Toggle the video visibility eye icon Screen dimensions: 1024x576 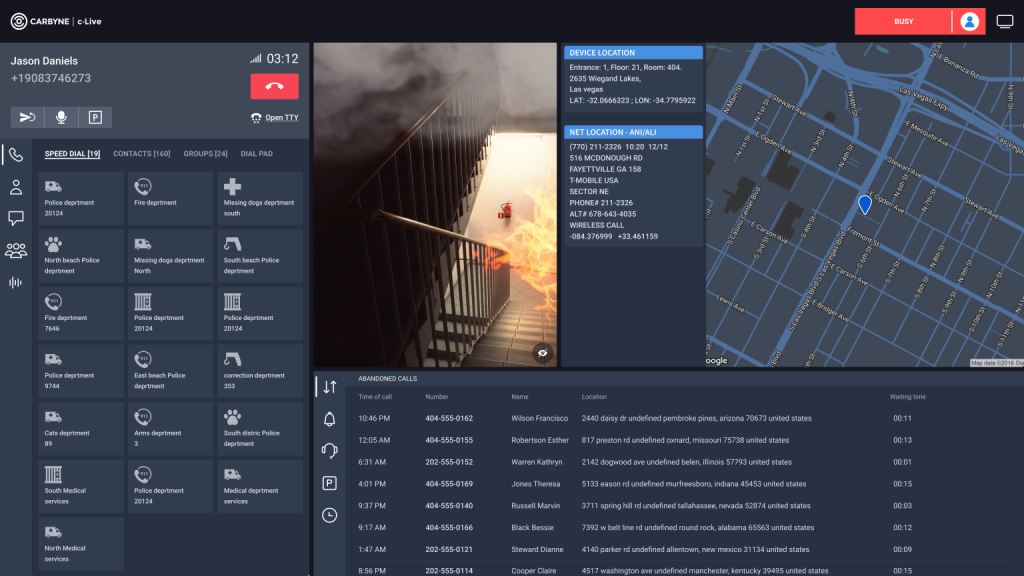coord(542,353)
